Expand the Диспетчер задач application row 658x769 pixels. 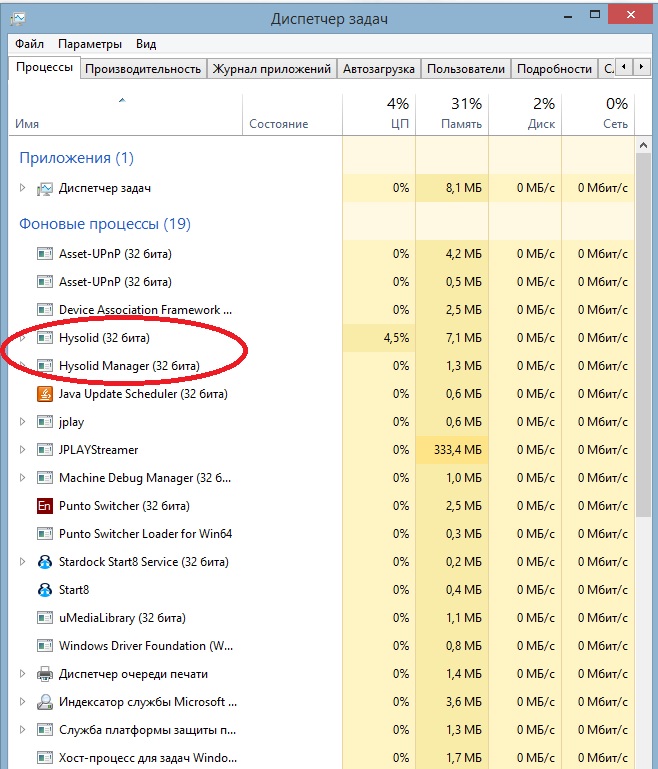click(x=22, y=188)
